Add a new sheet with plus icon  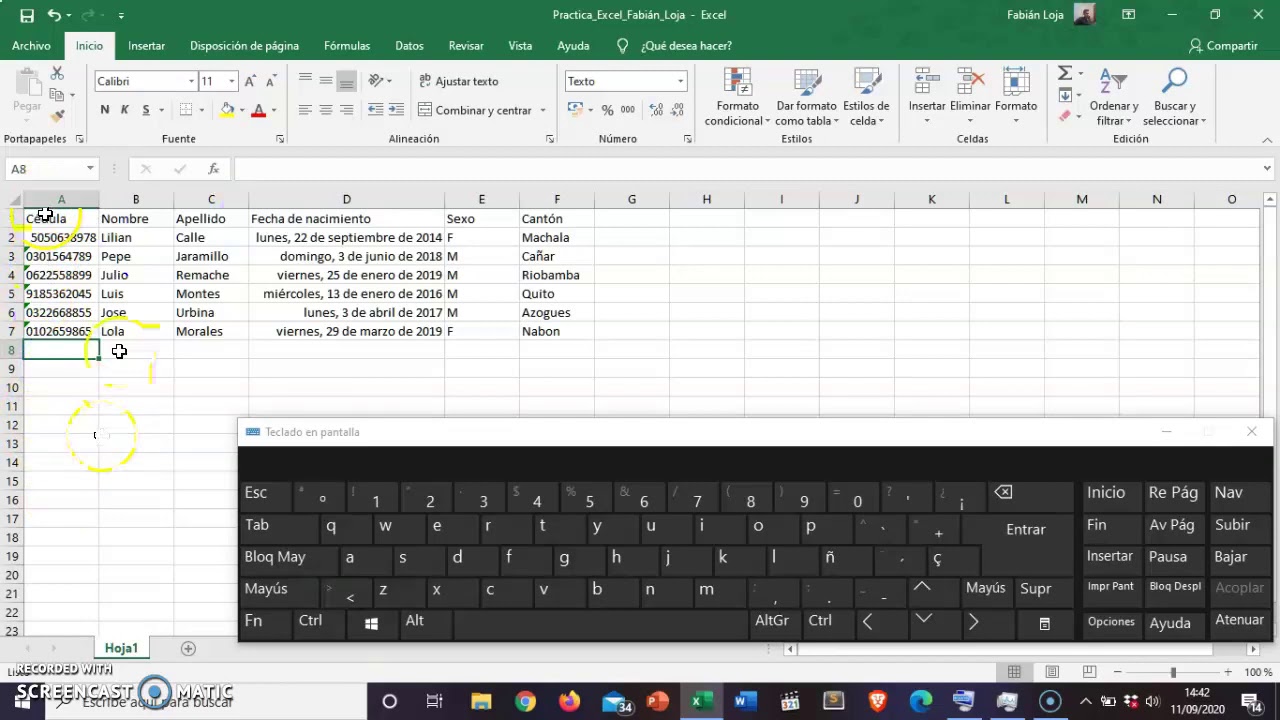[188, 649]
